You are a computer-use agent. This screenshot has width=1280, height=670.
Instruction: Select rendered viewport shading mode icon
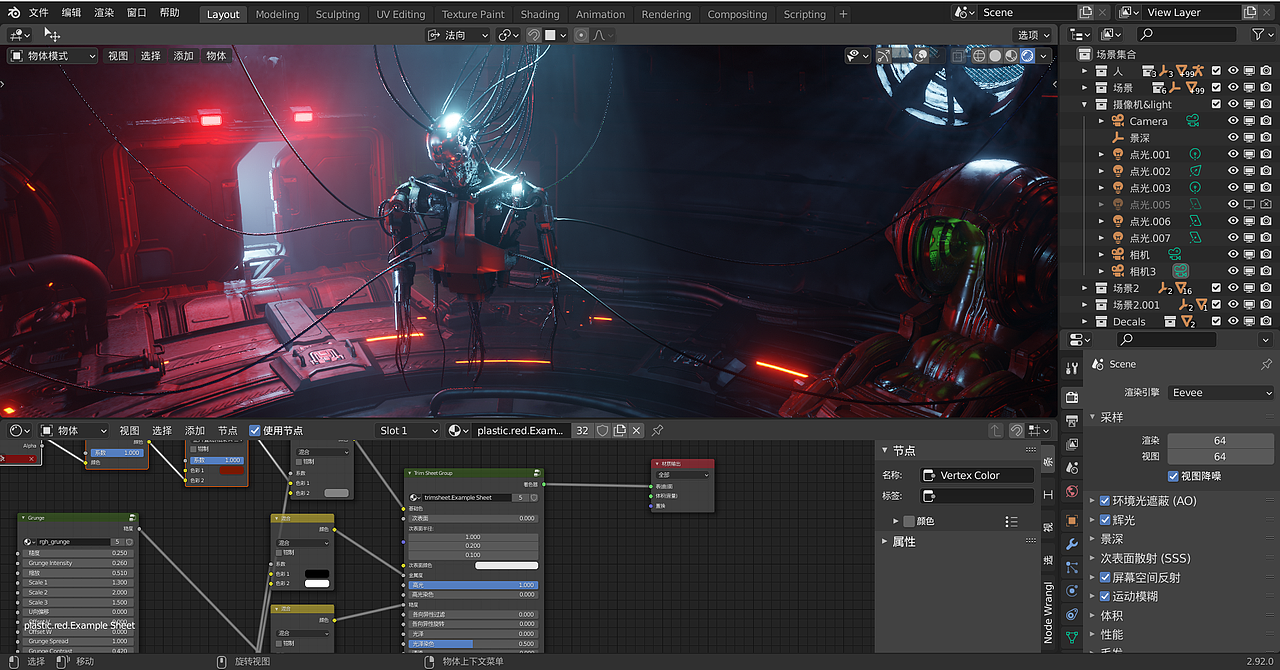1027,56
